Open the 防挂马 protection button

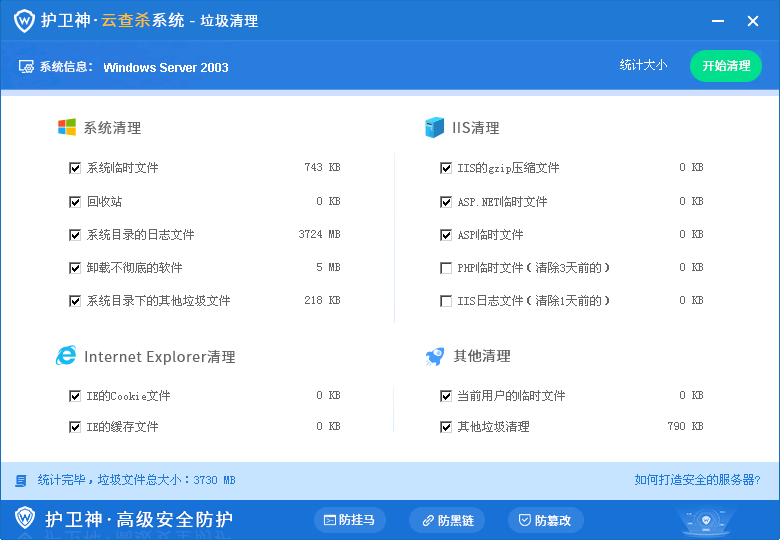pyautogui.click(x=350, y=520)
